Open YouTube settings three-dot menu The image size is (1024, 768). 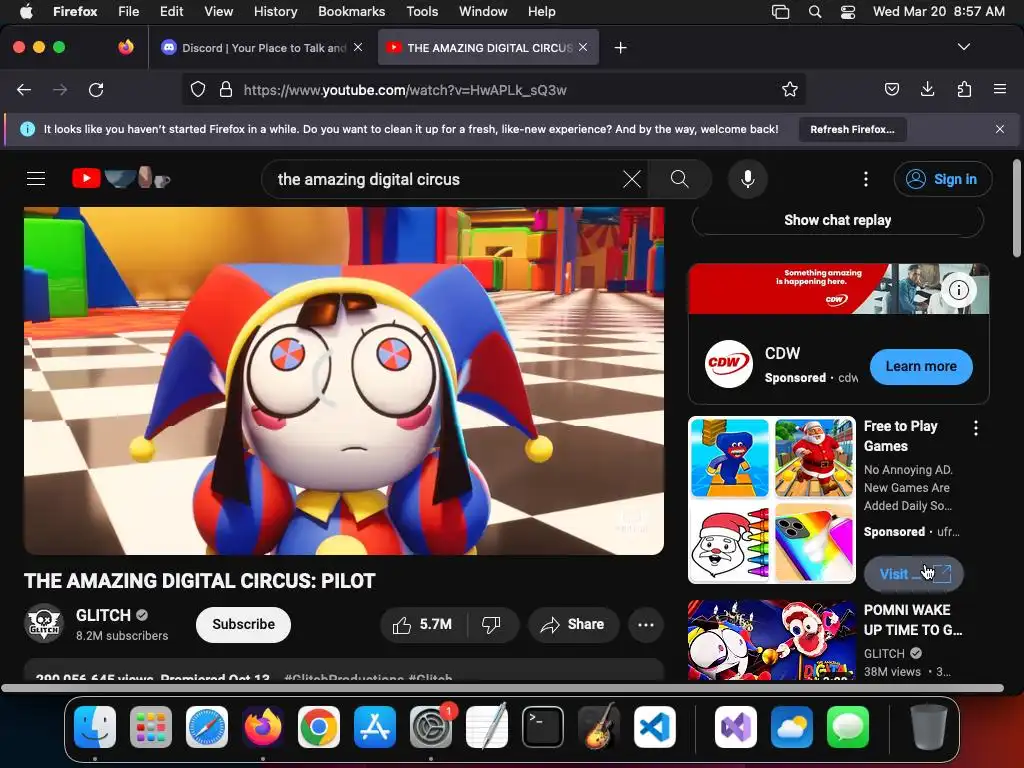866,179
